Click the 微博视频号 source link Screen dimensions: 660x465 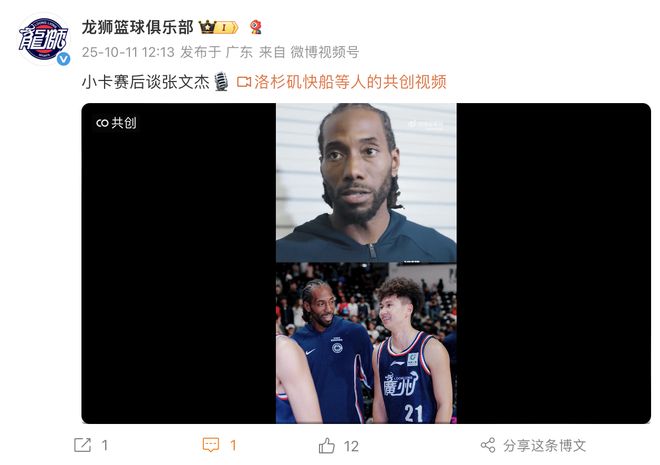325,52
